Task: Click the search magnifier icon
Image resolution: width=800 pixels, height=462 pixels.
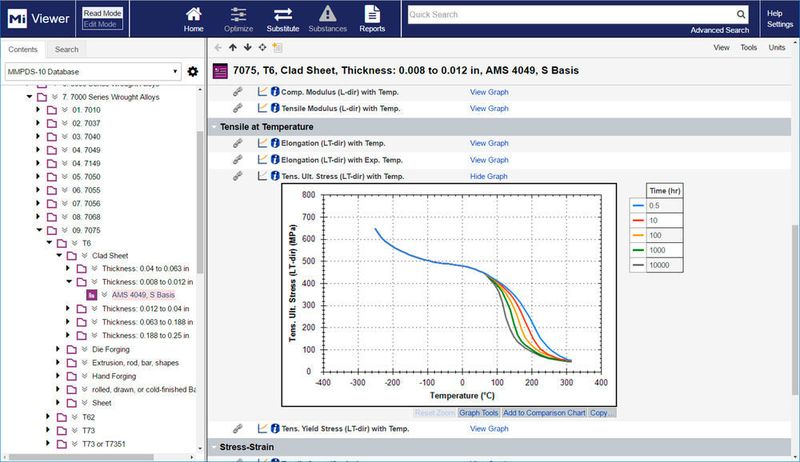Action: pos(740,15)
